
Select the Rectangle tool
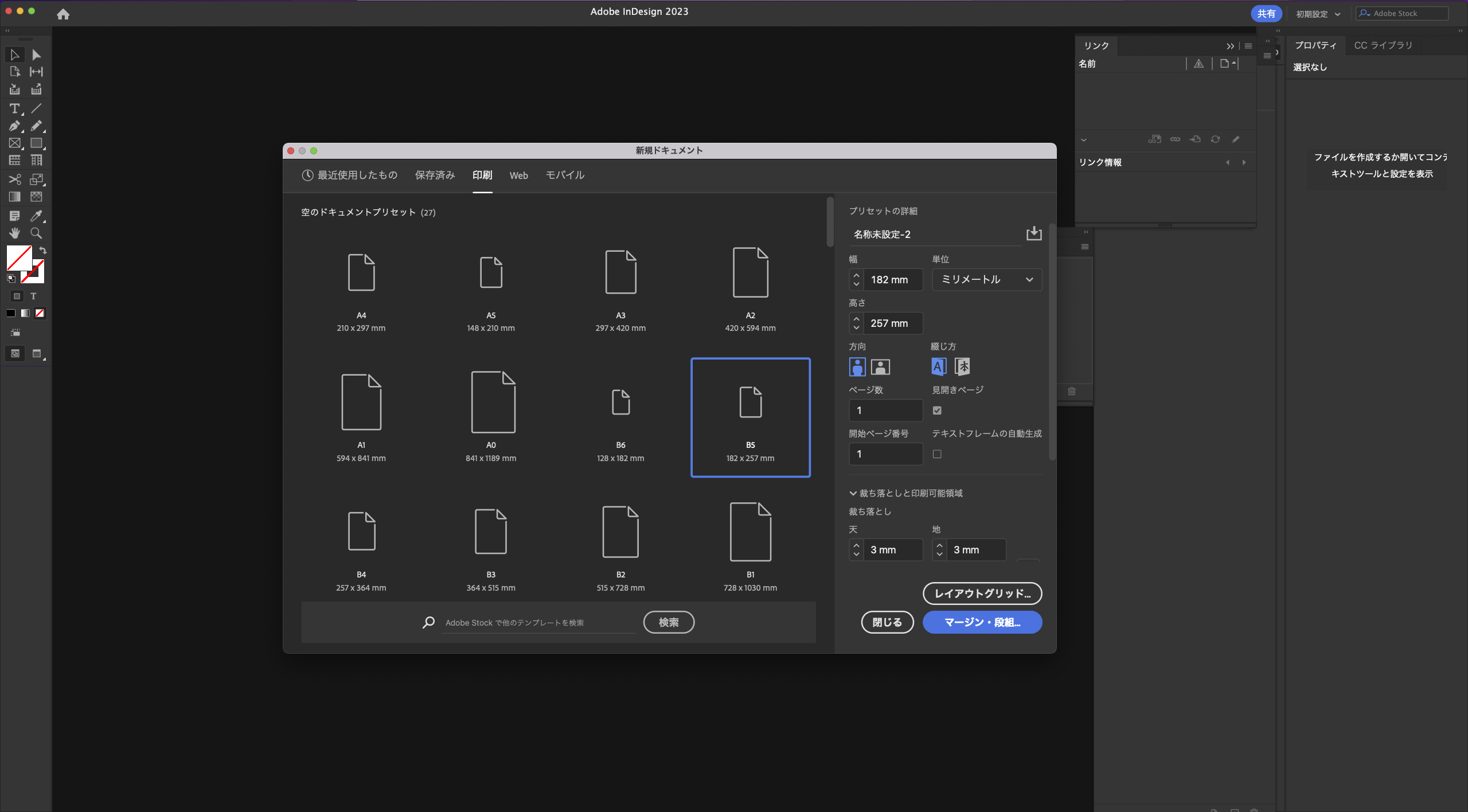pyautogui.click(x=36, y=143)
